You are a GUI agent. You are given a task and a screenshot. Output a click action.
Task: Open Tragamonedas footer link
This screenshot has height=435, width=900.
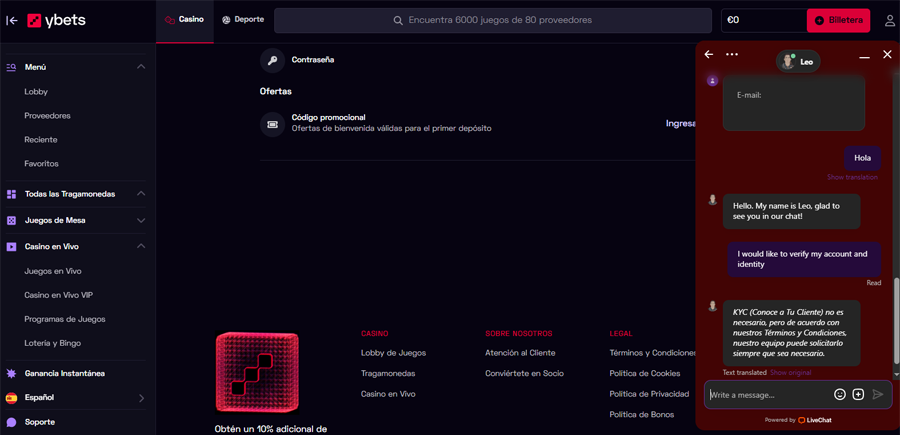(x=388, y=374)
